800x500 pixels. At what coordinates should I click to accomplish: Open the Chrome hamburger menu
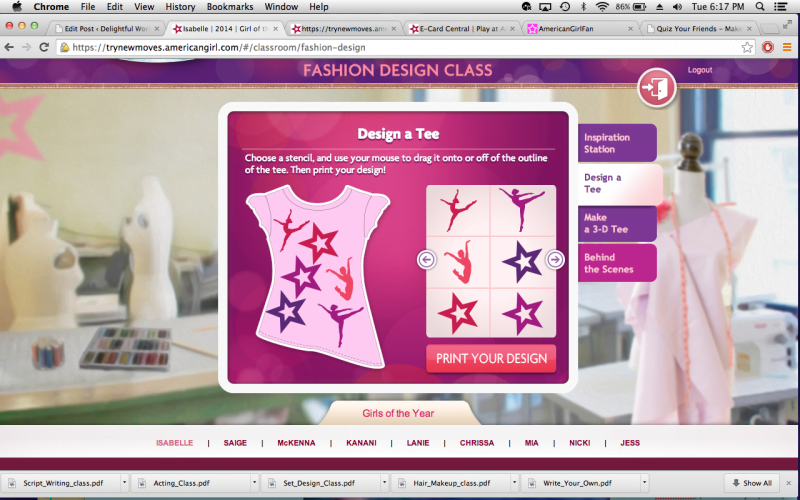click(787, 47)
